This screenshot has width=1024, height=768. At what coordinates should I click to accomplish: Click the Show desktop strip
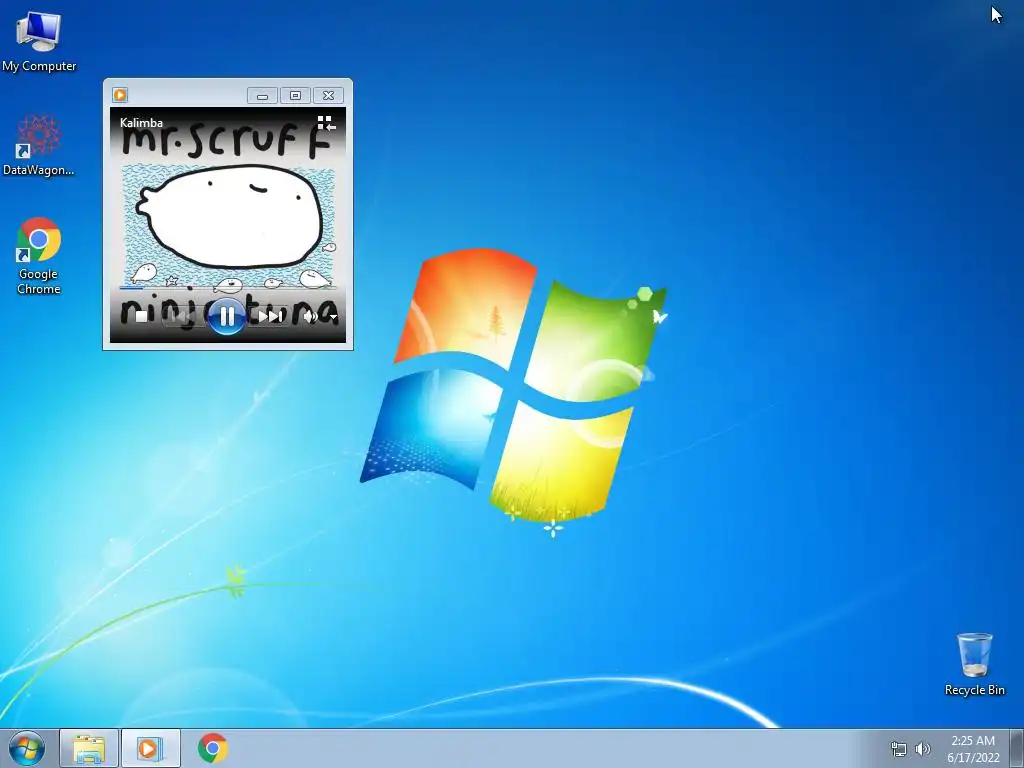[1017, 748]
